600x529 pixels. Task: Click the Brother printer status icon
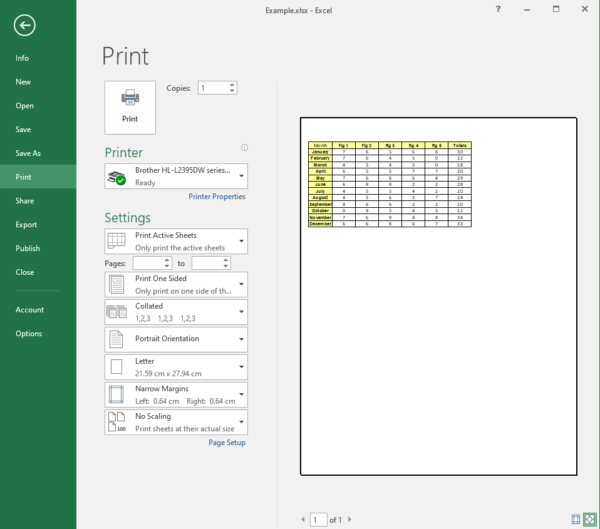117,178
